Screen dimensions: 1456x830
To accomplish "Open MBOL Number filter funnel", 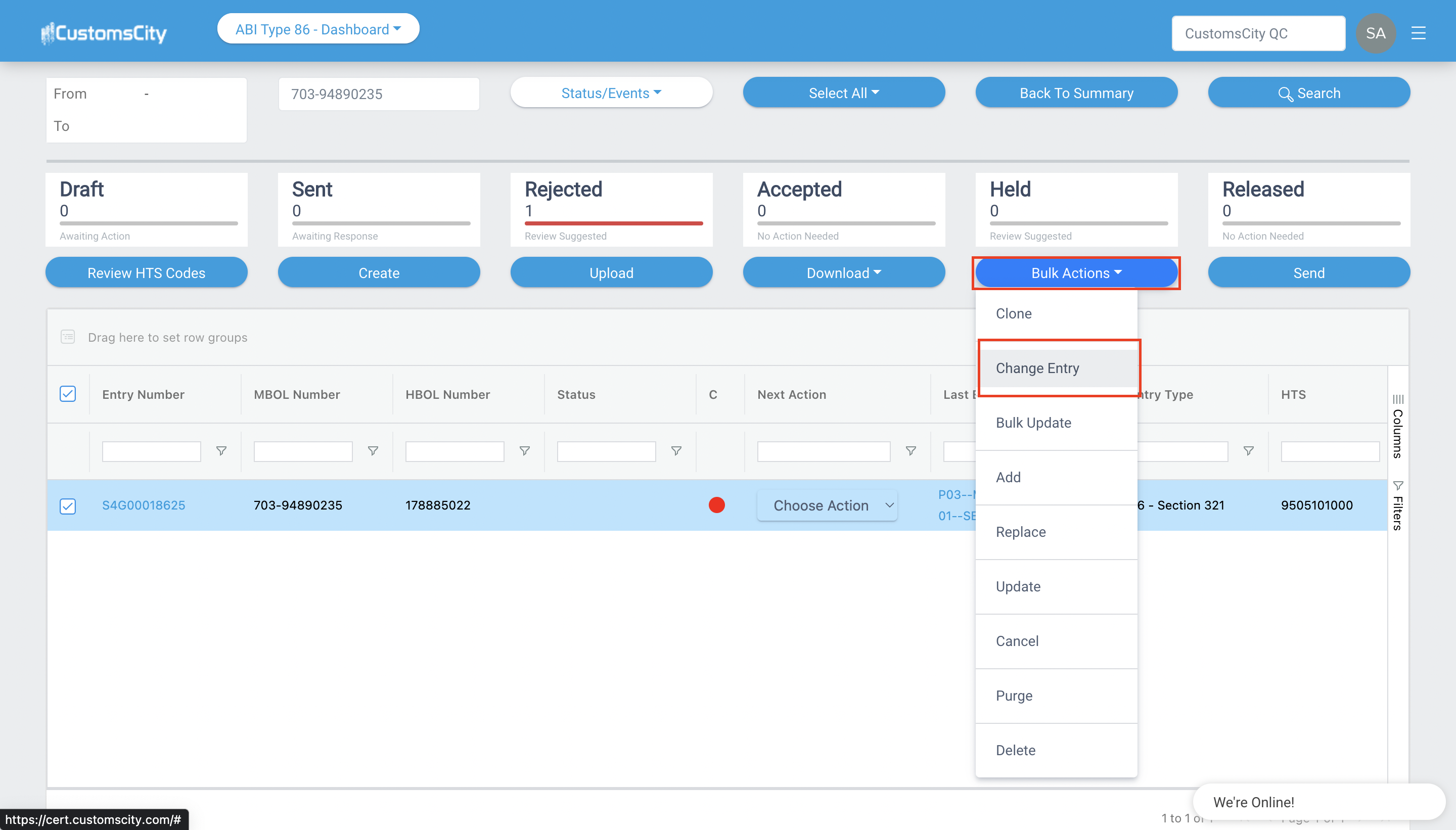I will (374, 451).
